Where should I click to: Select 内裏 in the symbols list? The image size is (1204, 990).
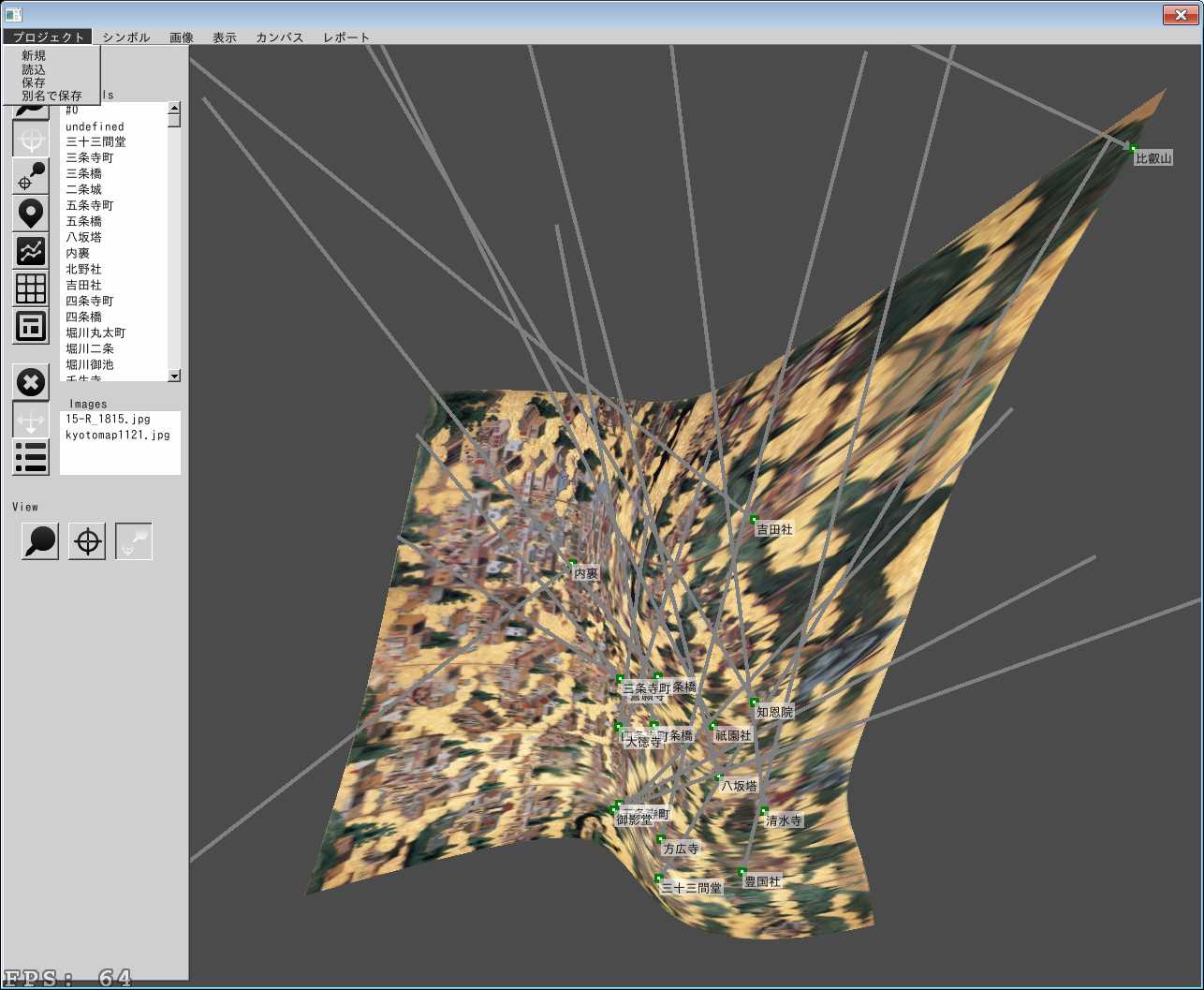tap(113, 254)
